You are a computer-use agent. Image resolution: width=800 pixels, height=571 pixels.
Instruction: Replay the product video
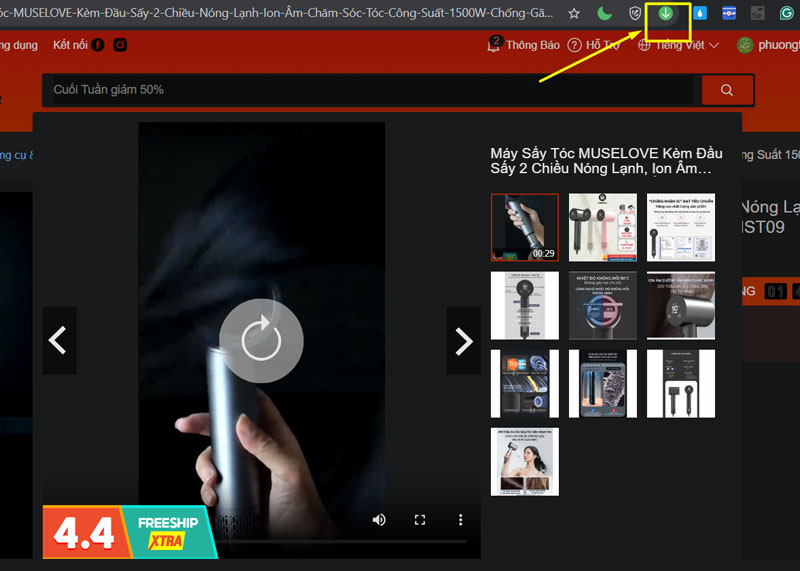pos(261,340)
